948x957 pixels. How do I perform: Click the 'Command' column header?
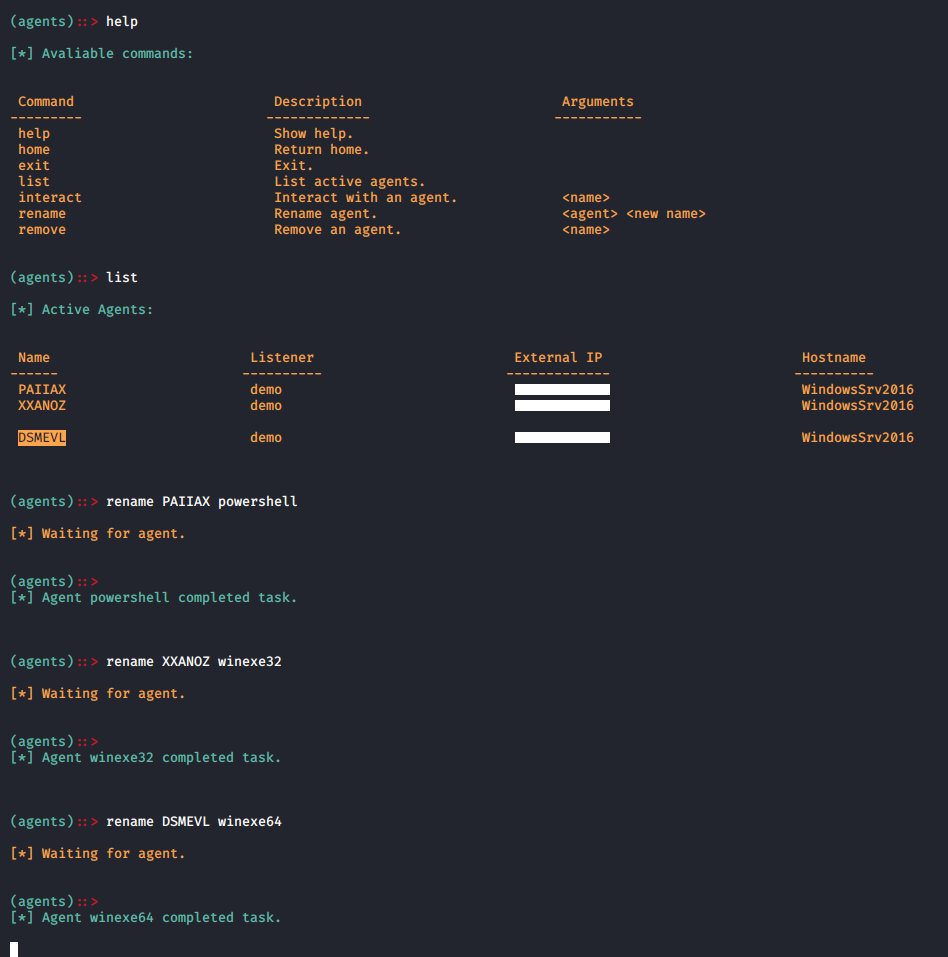coord(46,101)
